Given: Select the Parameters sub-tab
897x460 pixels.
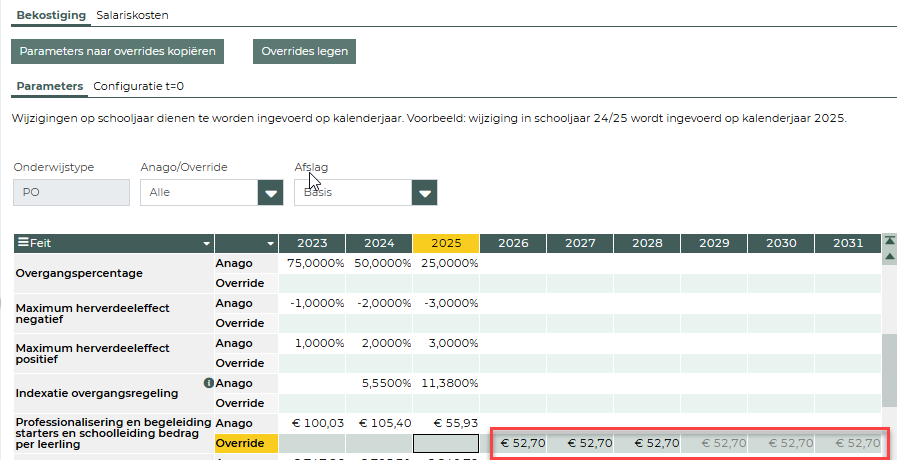Looking at the screenshot, I should coord(49,86).
